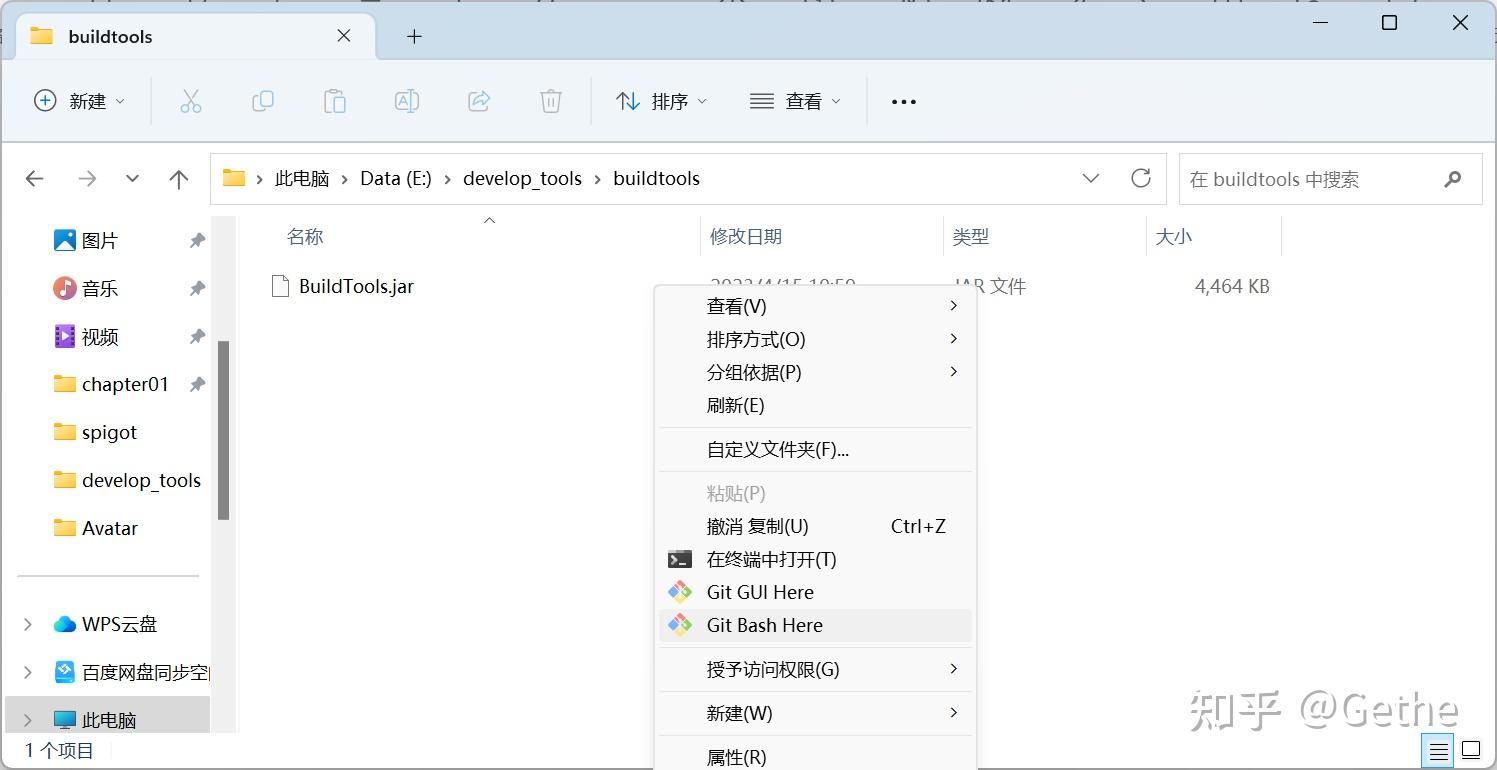Select the Rename icon in the toolbar
1497x770 pixels.
(406, 100)
